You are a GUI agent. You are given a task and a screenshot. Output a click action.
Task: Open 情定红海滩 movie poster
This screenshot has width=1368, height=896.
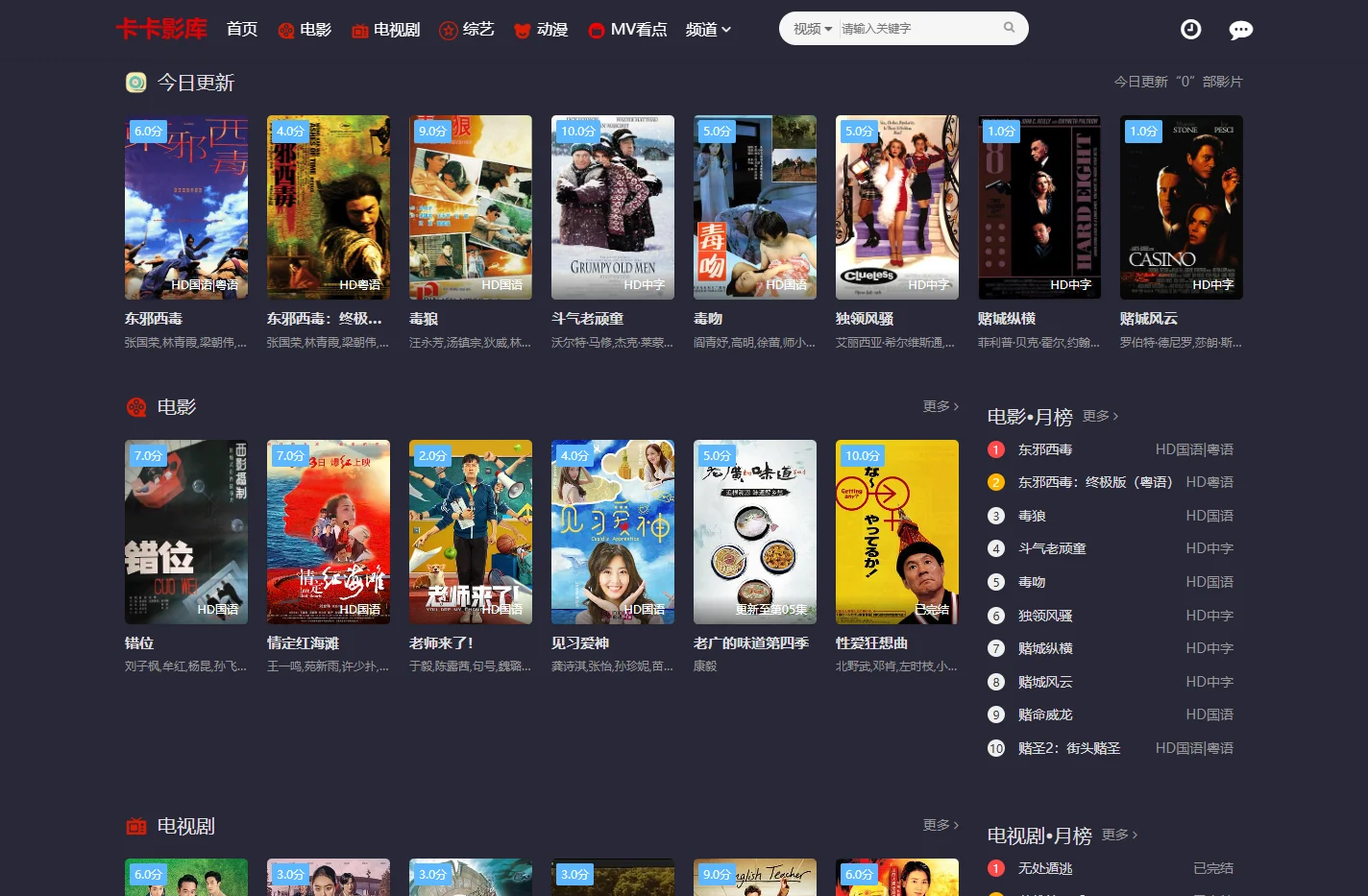coord(329,532)
